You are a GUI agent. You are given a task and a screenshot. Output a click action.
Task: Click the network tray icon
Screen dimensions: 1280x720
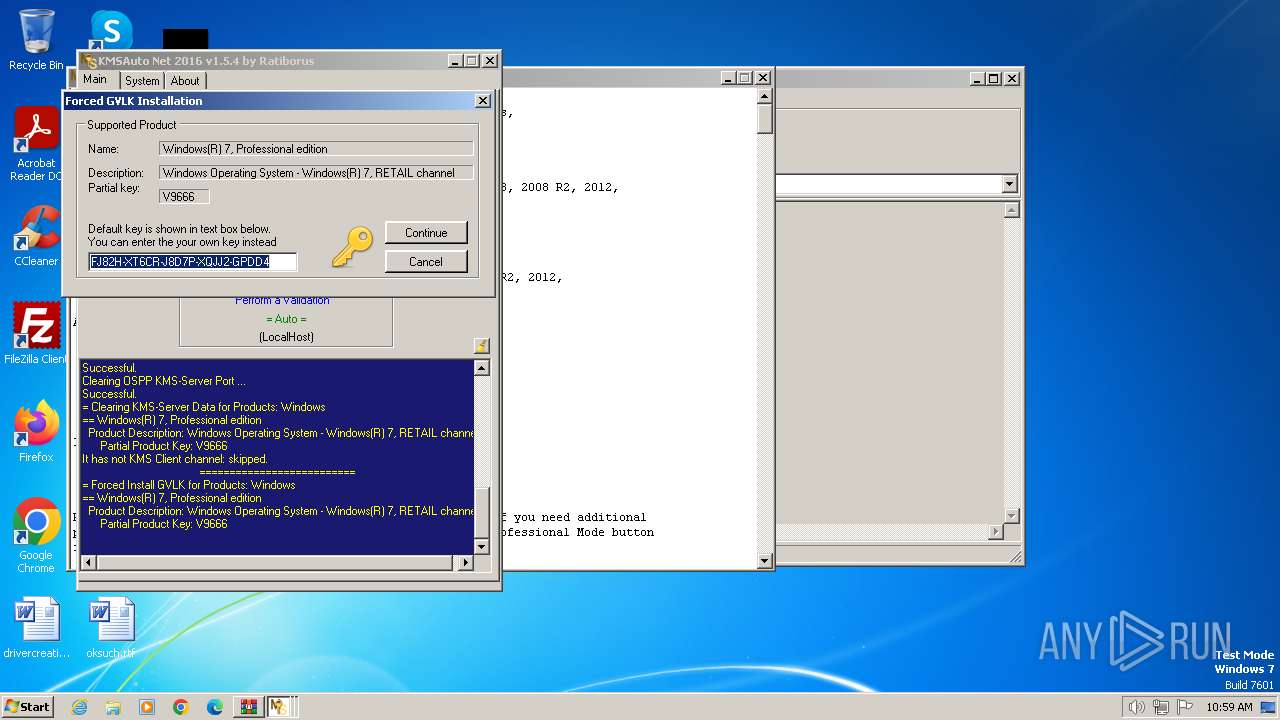point(1161,707)
